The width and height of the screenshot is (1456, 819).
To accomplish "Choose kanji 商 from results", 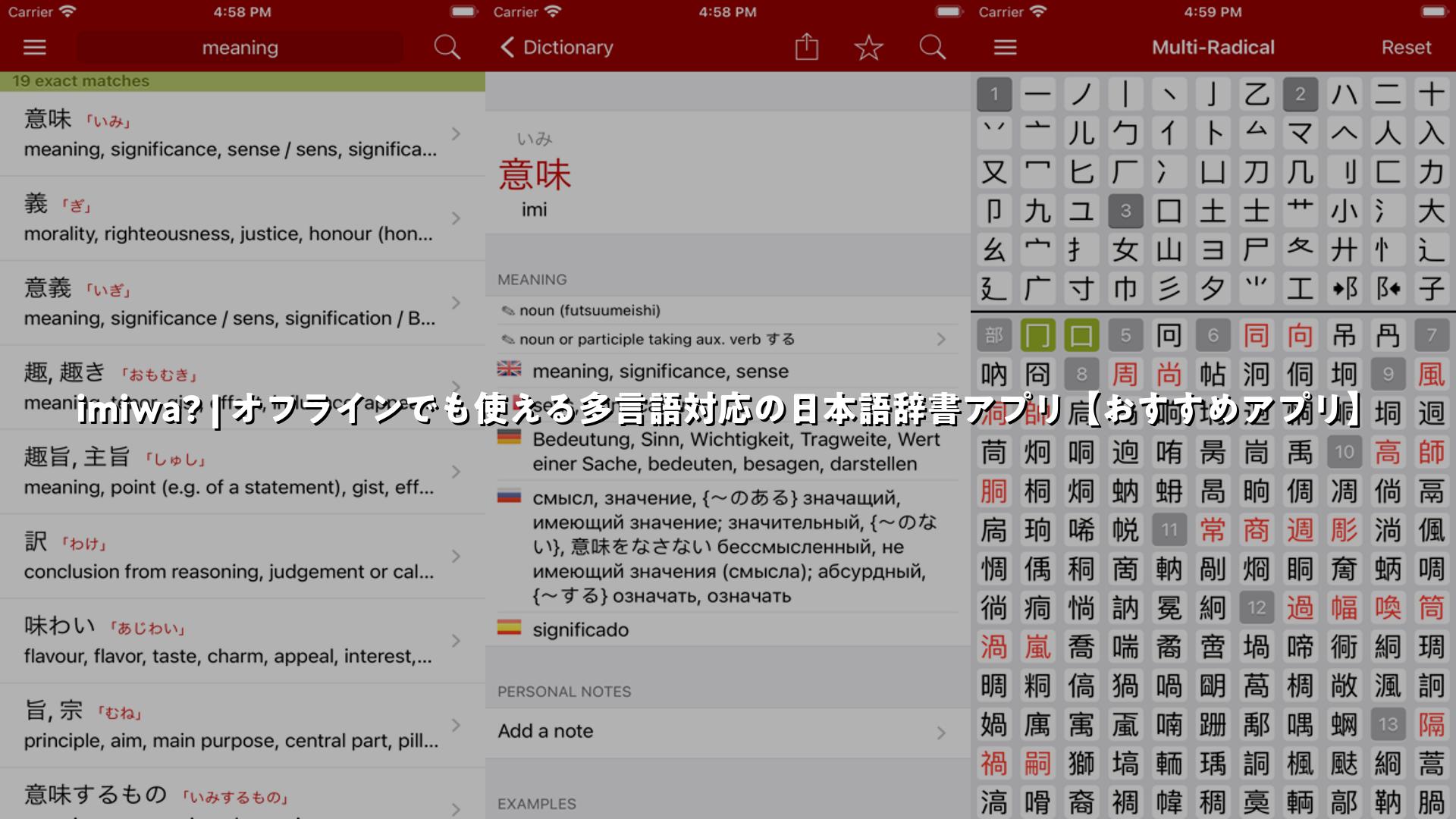I will tap(1257, 529).
